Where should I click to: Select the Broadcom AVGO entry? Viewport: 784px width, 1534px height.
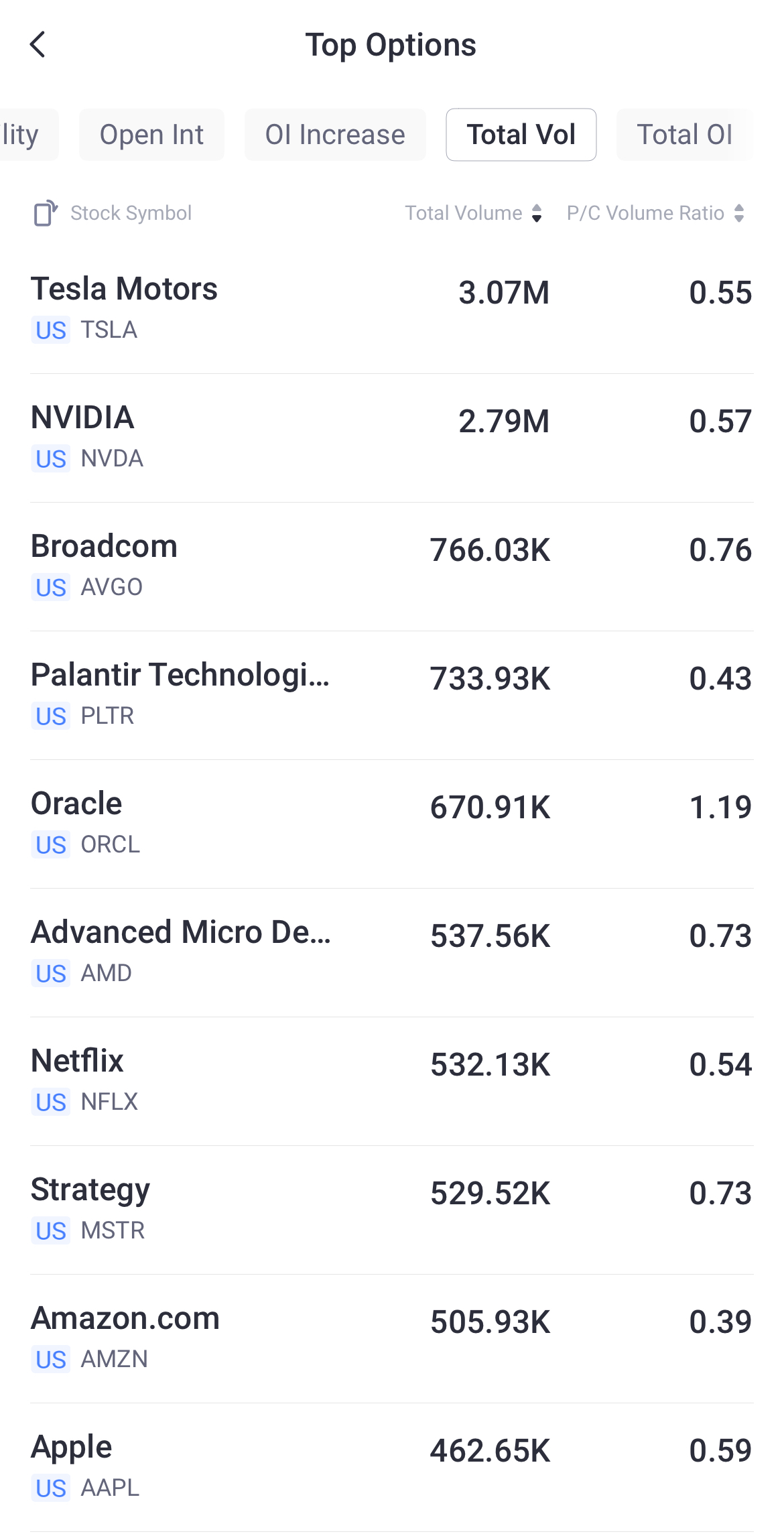pyautogui.click(x=392, y=566)
